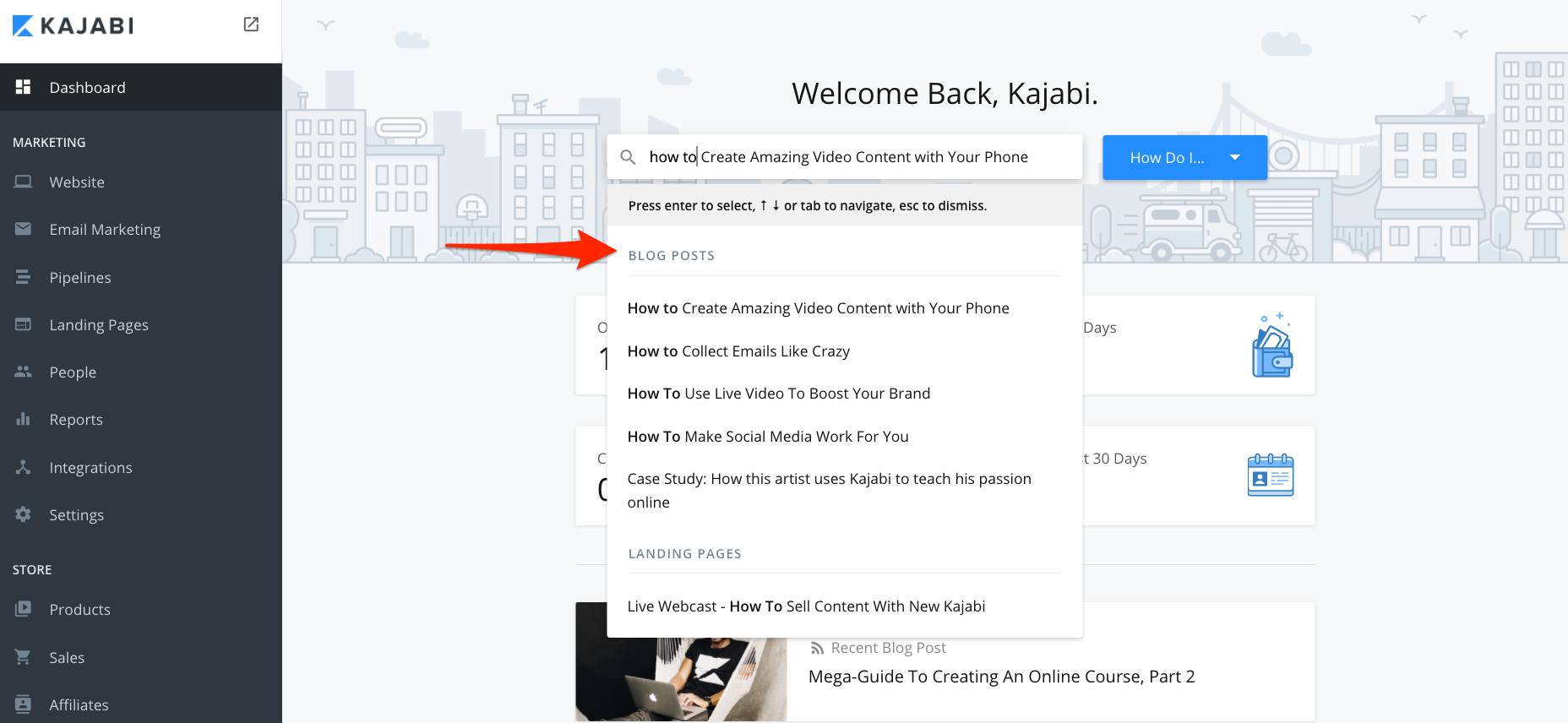Image resolution: width=1568 pixels, height=723 pixels.
Task: Click the Sales shopping cart icon
Action: coord(24,657)
